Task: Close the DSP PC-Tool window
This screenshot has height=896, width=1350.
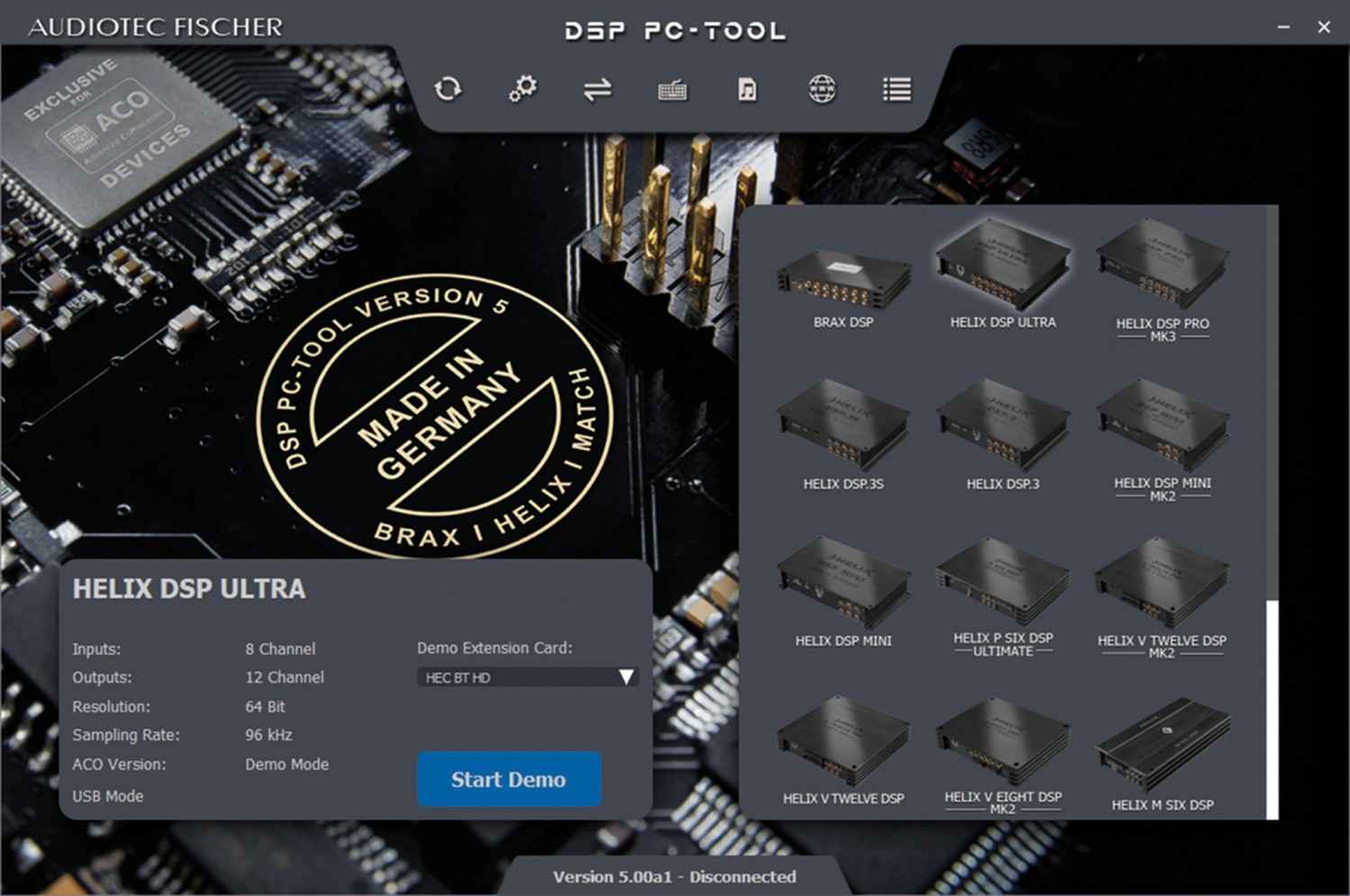Action: pyautogui.click(x=1324, y=27)
